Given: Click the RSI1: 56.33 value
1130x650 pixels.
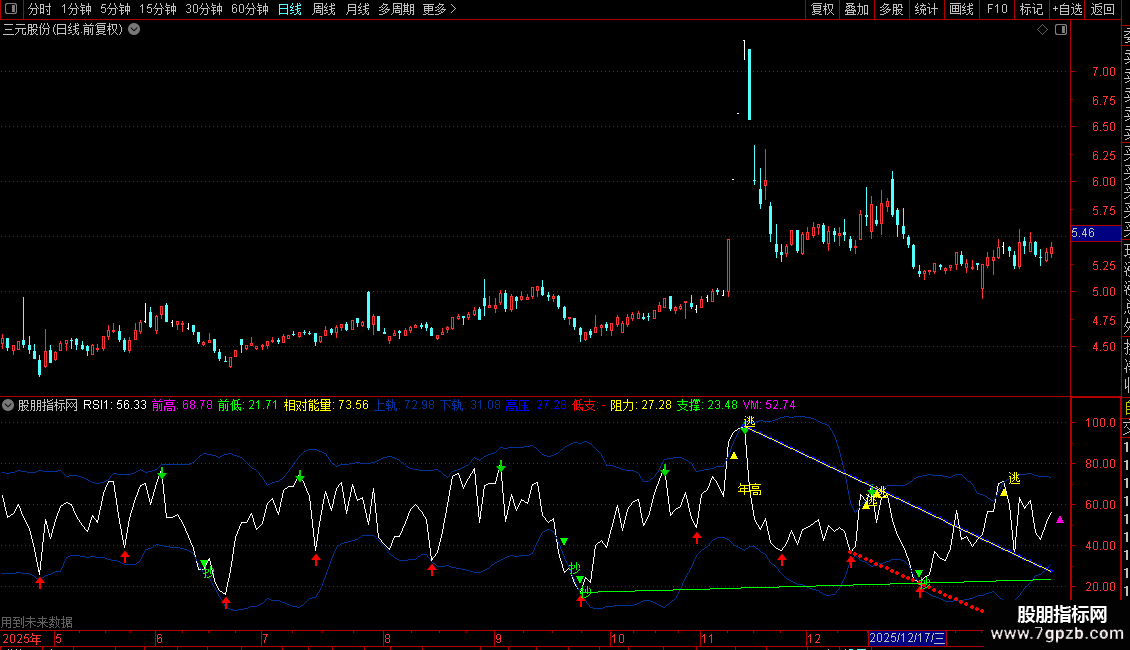Looking at the screenshot, I should point(115,405).
